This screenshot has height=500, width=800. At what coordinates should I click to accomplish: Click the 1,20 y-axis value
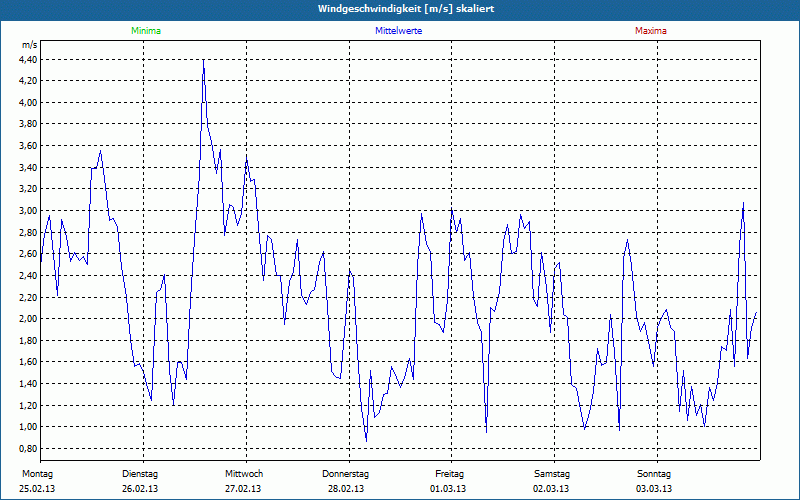(29, 406)
